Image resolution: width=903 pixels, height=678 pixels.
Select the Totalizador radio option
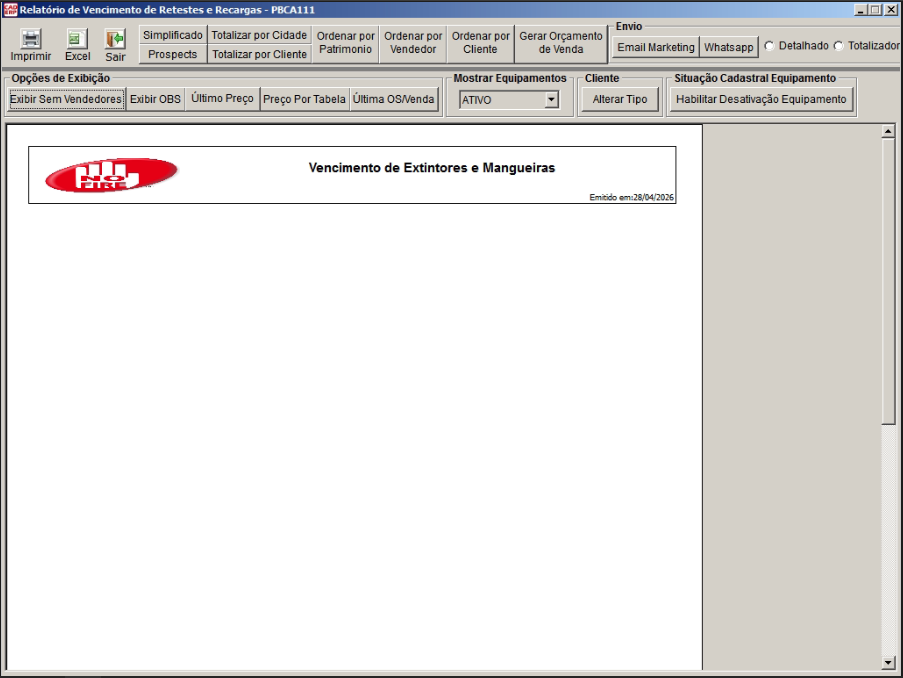pyautogui.click(x=838, y=46)
